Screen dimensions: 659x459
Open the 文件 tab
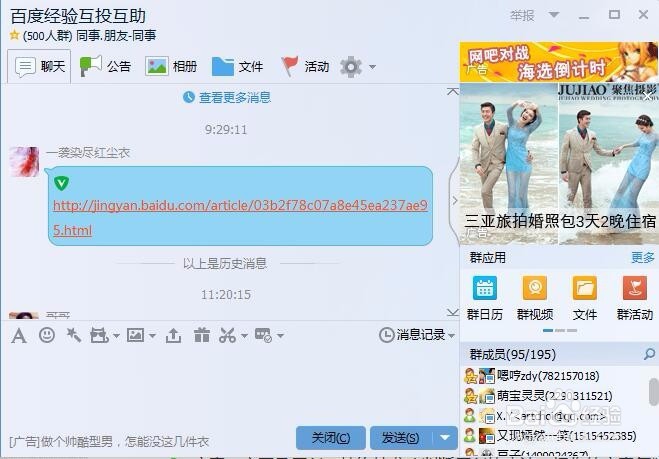coord(237,66)
